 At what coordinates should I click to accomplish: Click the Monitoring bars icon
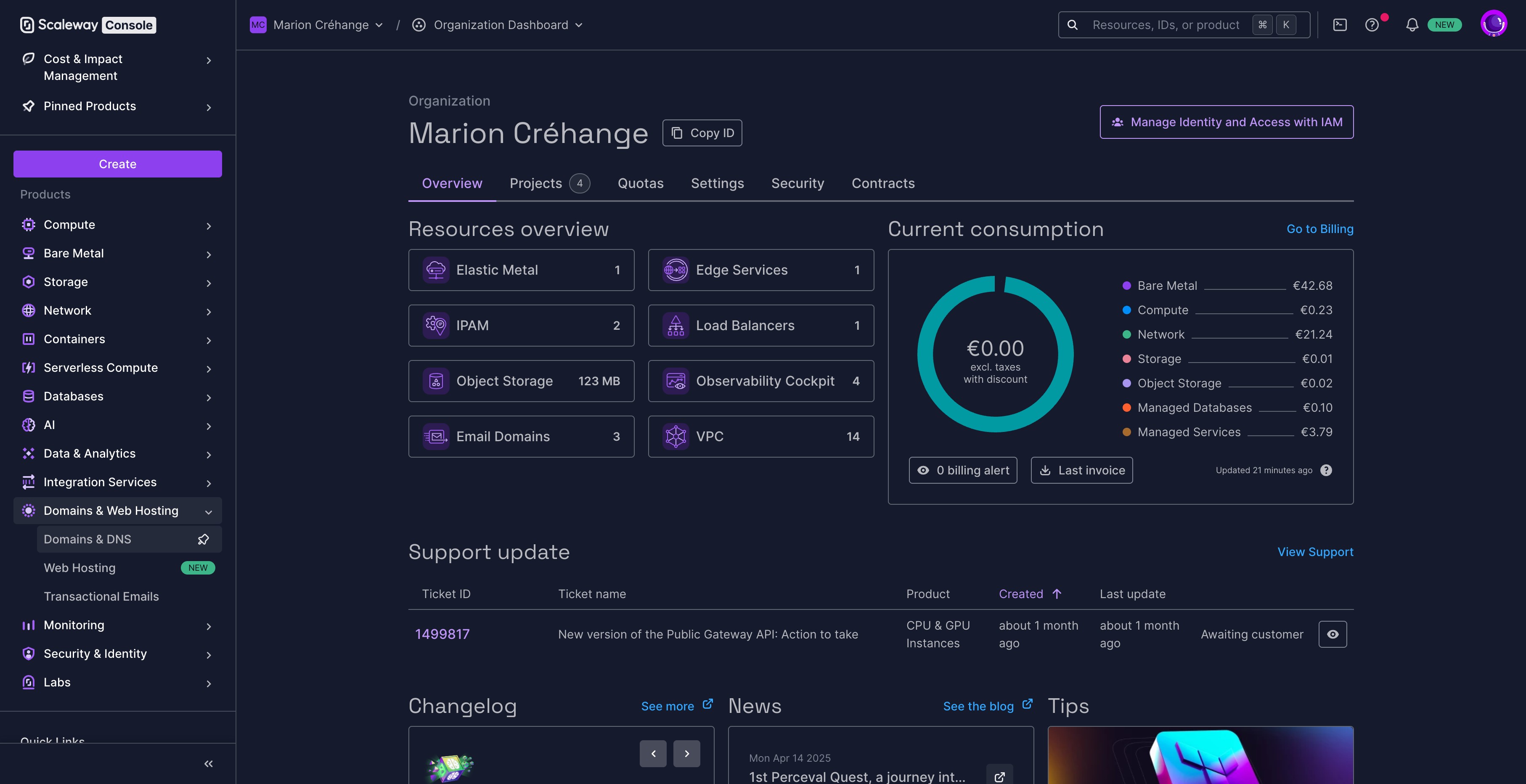[29, 625]
